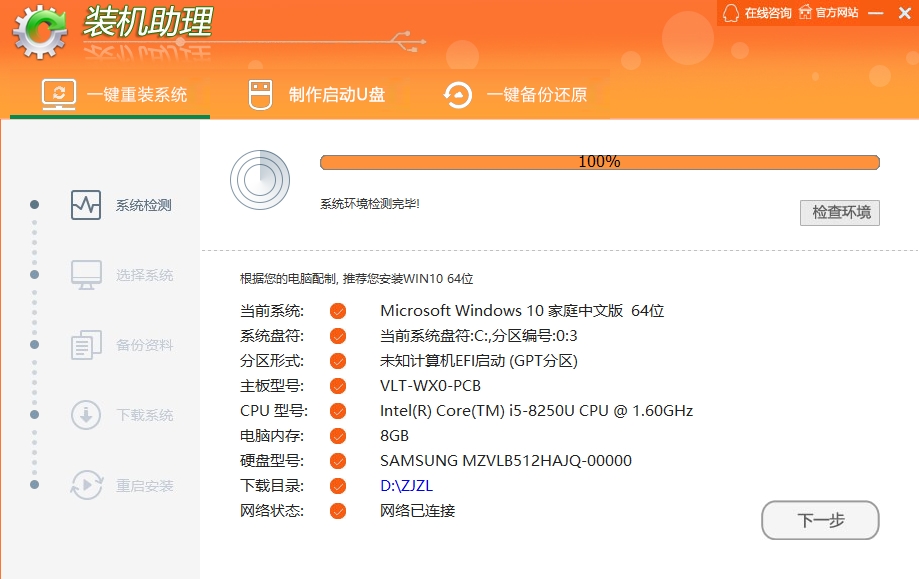Click the documents icon for 备份资料
This screenshot has width=919, height=579.
tap(86, 345)
